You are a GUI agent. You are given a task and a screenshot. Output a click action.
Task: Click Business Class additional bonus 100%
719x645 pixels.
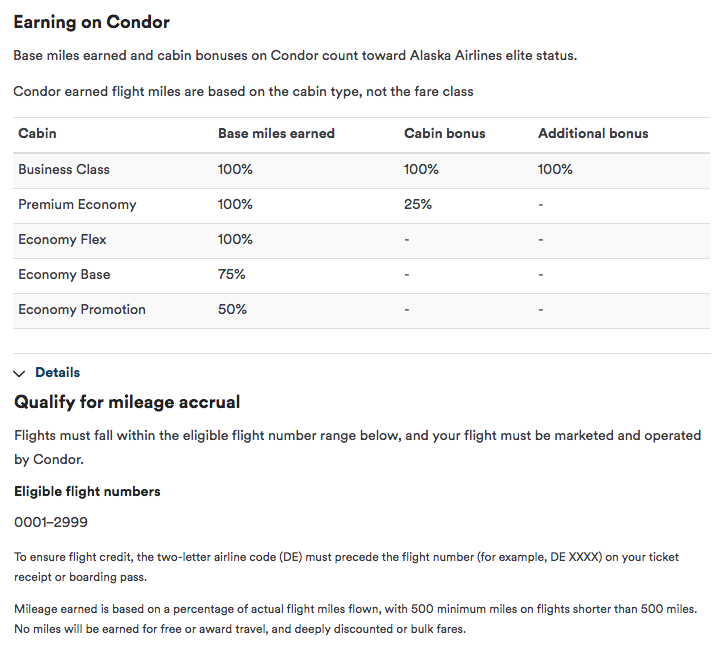555,169
